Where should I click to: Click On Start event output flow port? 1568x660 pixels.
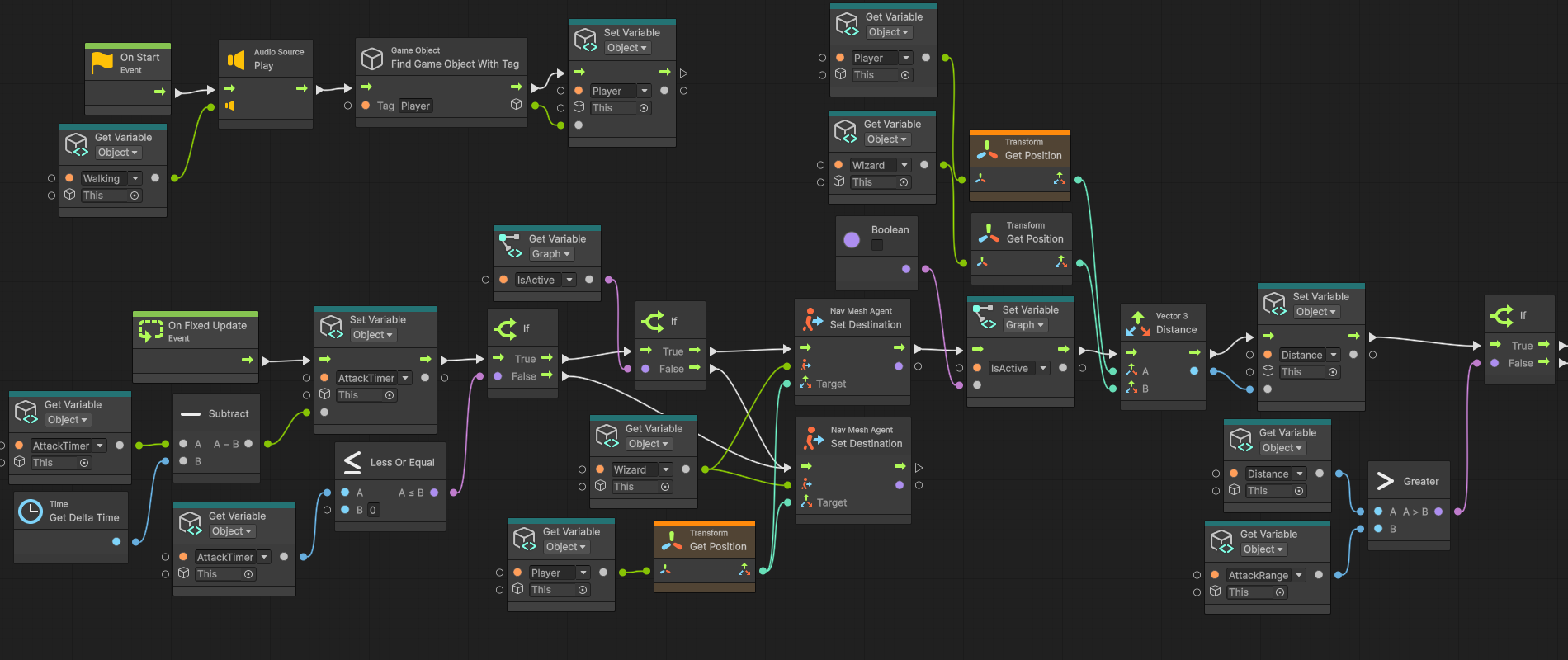pos(159,92)
